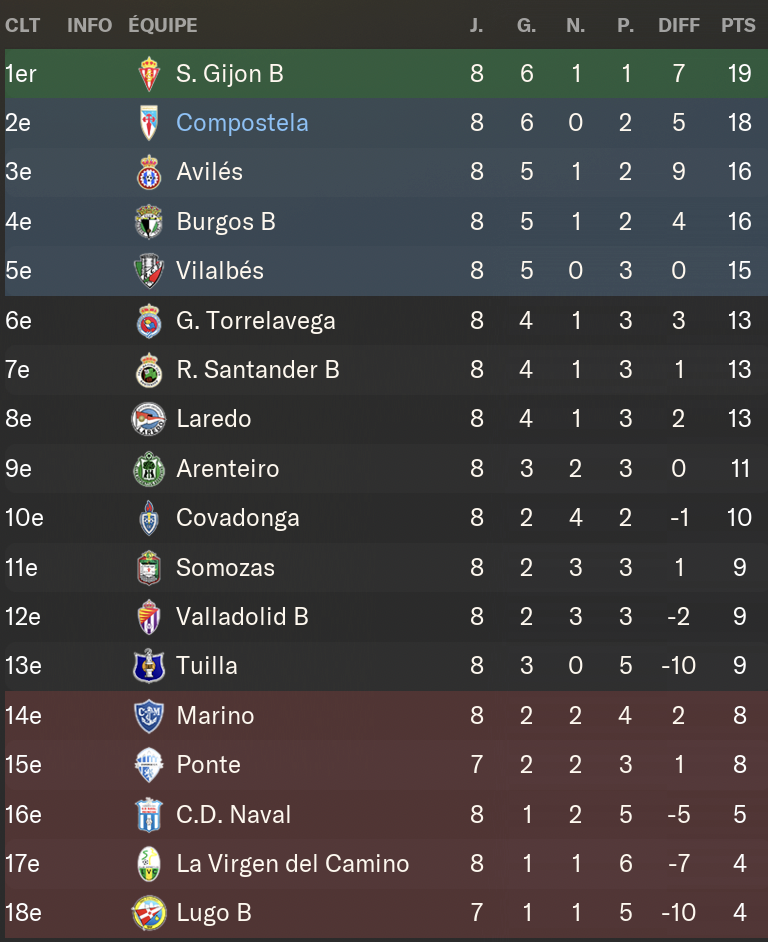Click the Laredo club logo
This screenshot has height=942, width=768.
pyautogui.click(x=149, y=419)
